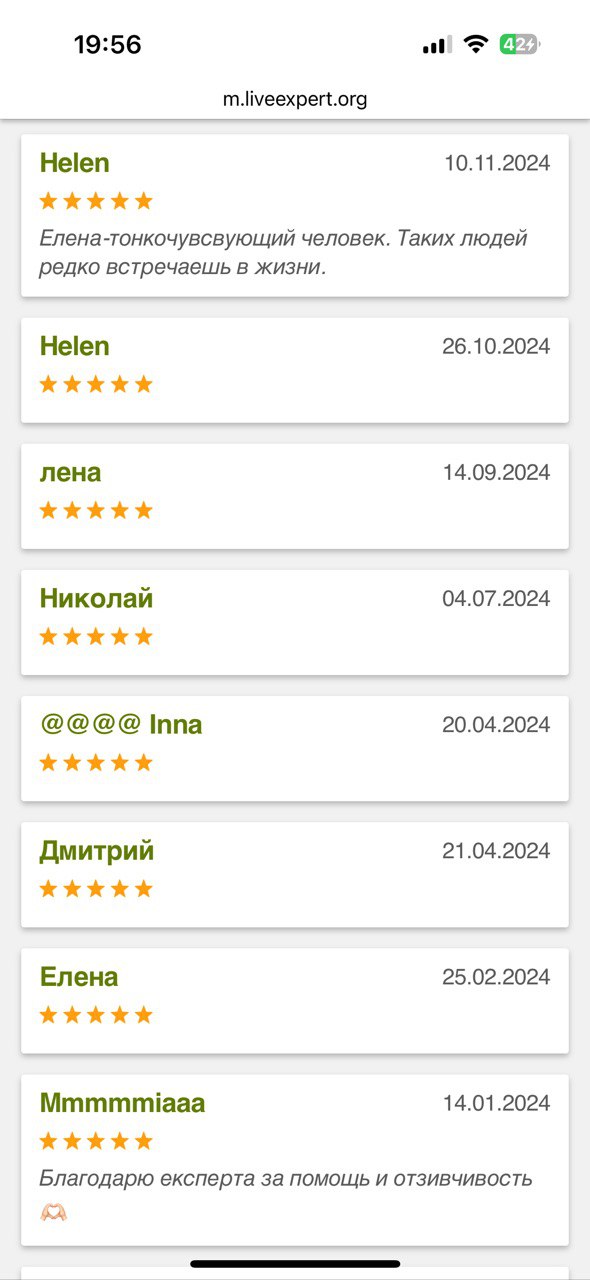Click the date 20.04.2024 on Inna's review
590x1280 pixels.
[496, 725]
